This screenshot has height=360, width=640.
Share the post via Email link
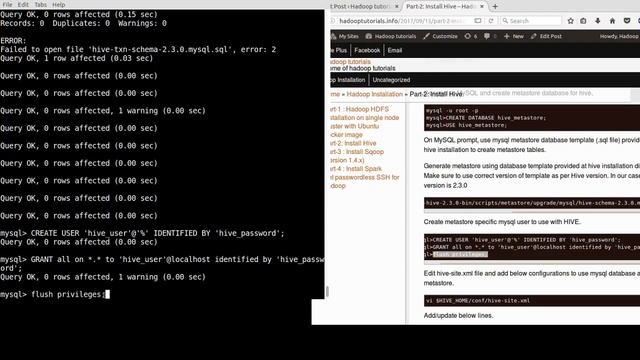tap(395, 51)
